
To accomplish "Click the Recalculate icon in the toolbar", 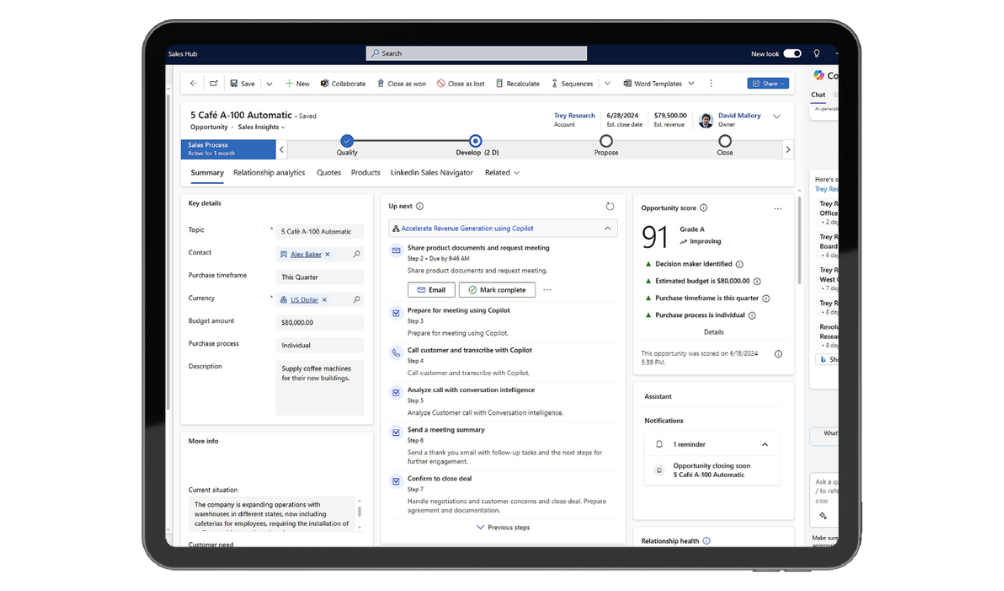I will [500, 84].
